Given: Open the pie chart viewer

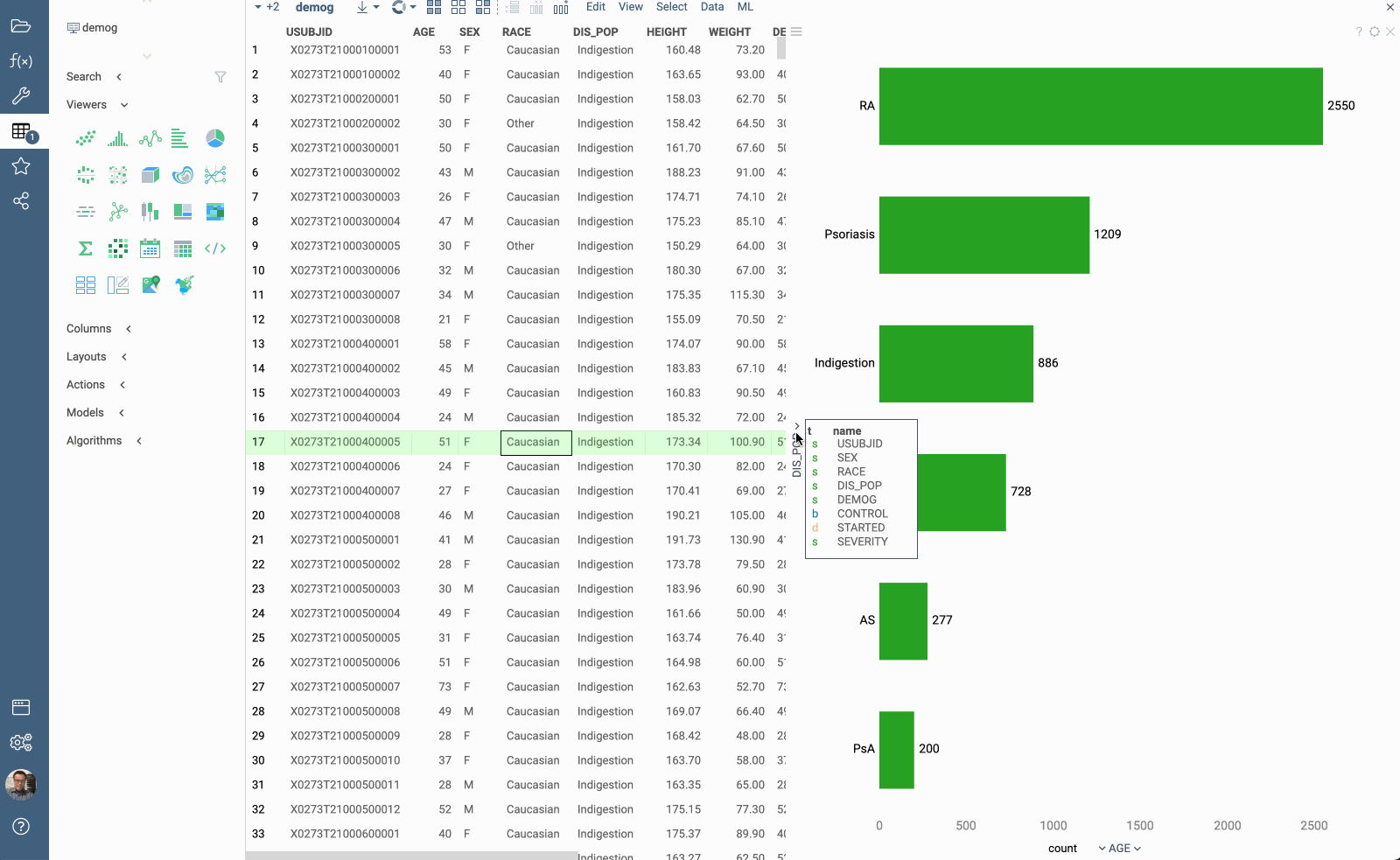Looking at the screenshot, I should tap(215, 138).
